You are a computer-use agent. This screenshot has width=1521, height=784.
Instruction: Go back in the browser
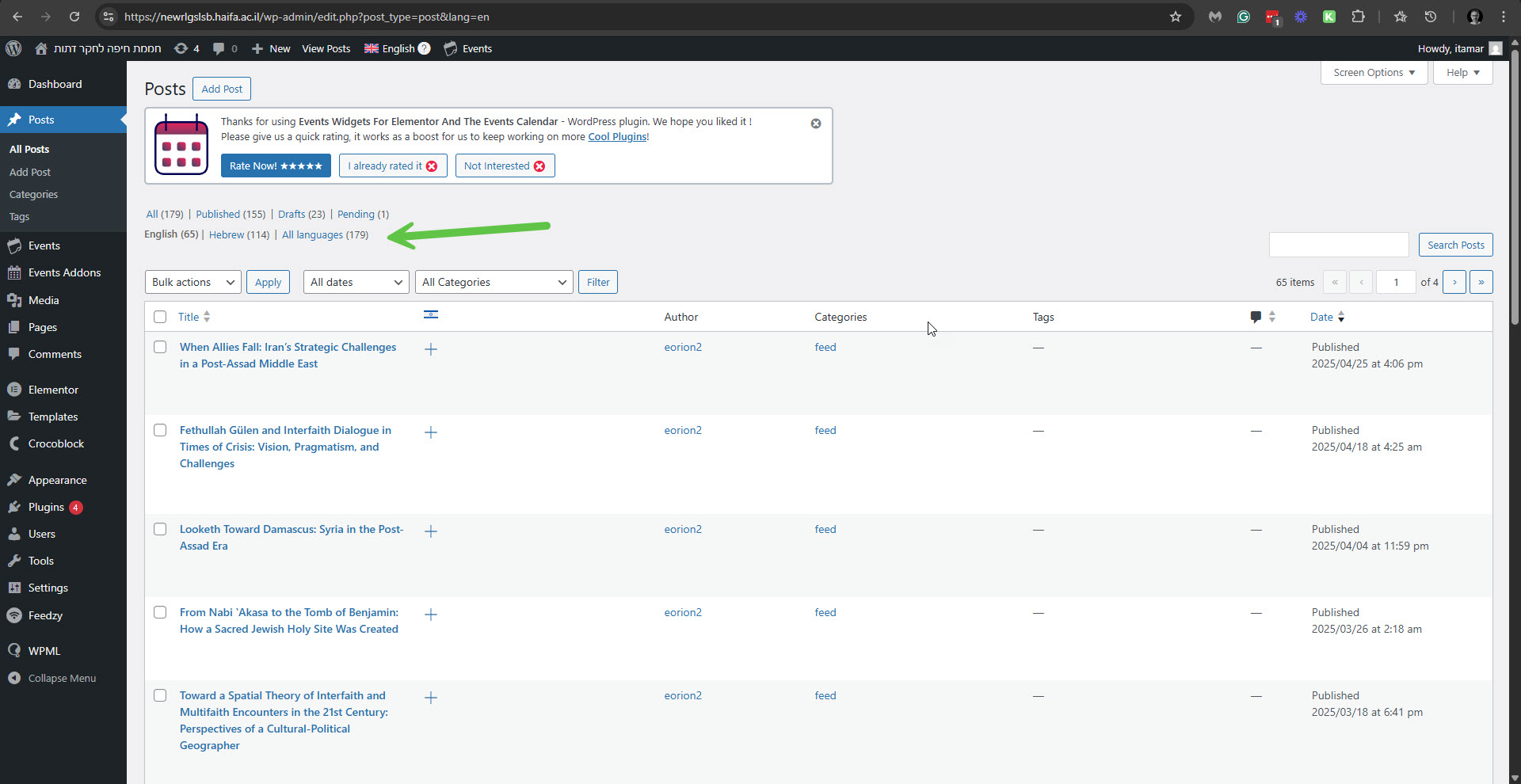point(17,17)
